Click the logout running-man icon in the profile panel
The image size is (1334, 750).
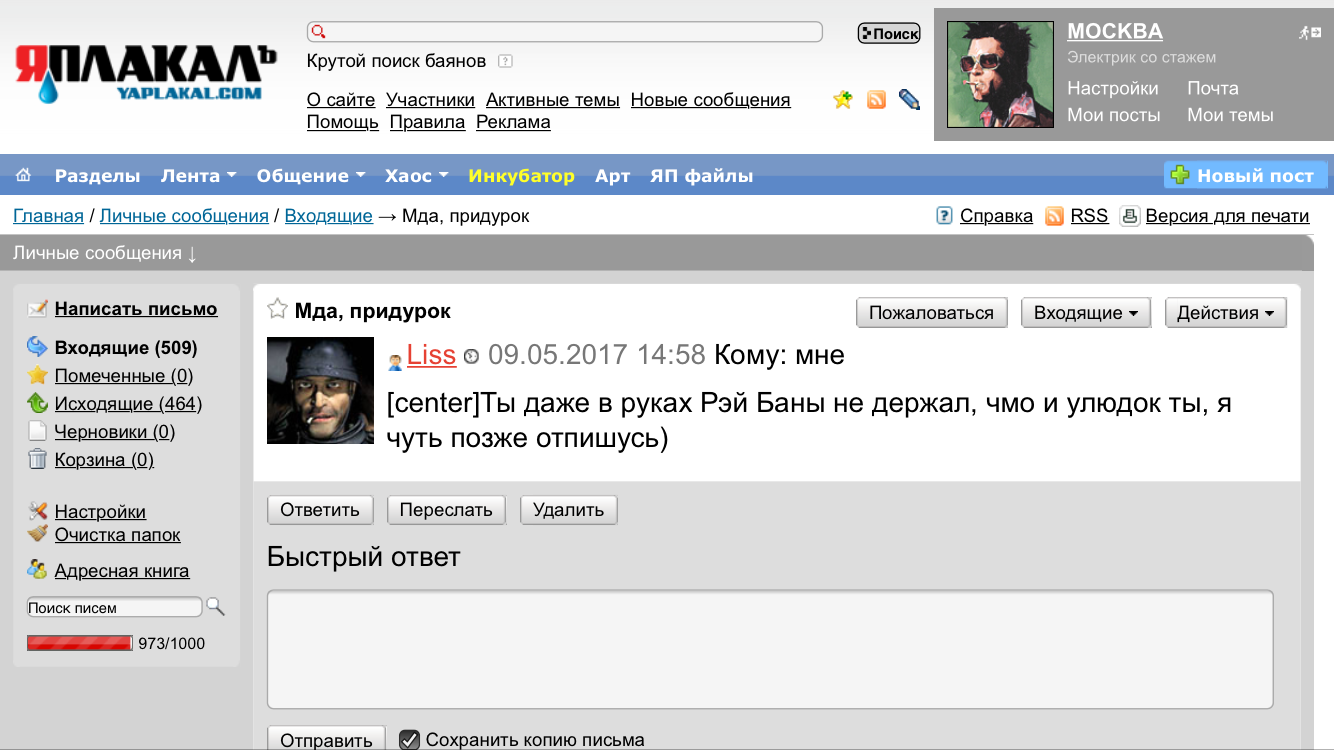click(x=1310, y=33)
